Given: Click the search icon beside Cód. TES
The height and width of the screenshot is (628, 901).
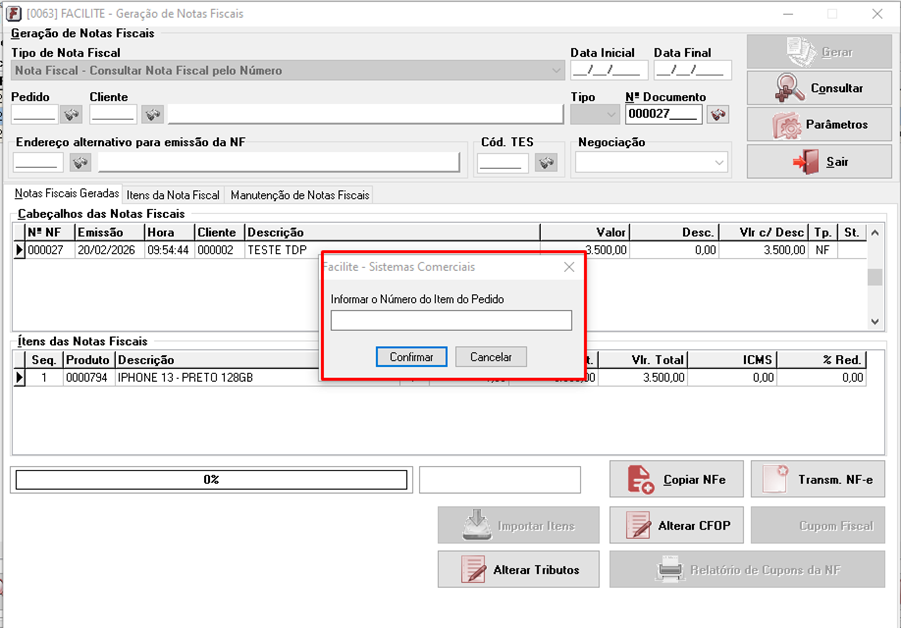Looking at the screenshot, I should tap(545, 162).
